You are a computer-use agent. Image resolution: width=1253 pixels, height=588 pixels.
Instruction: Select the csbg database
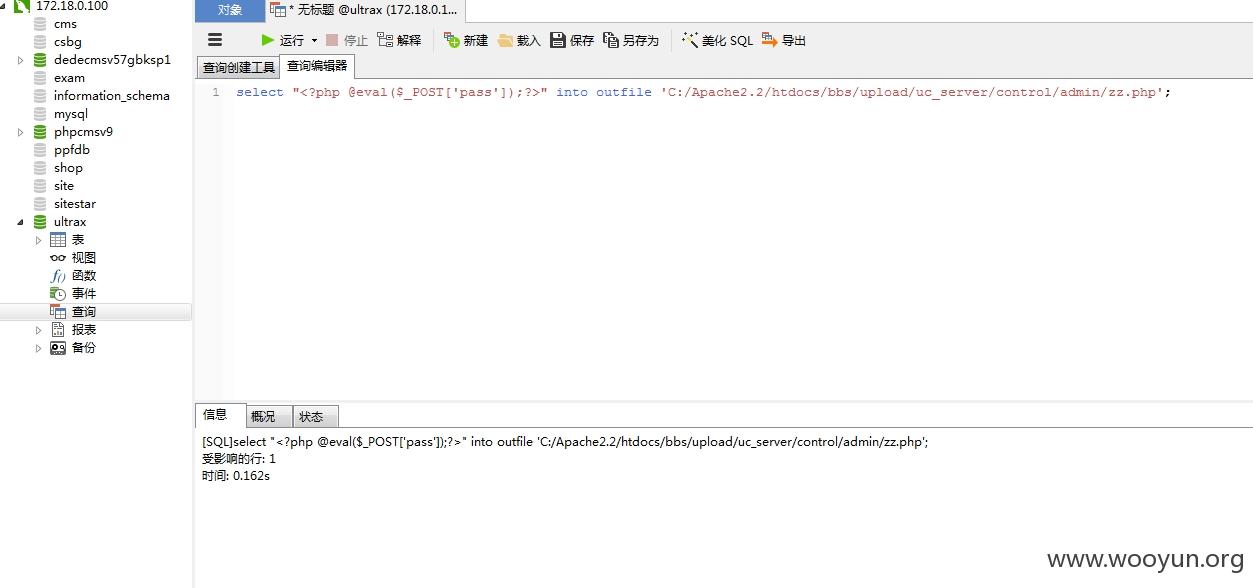click(68, 42)
